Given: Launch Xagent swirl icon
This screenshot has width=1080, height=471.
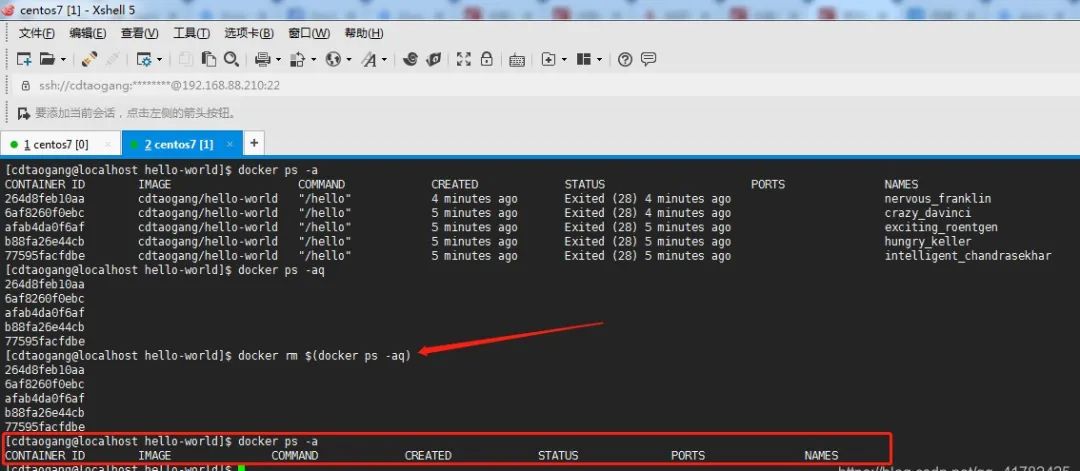Looking at the screenshot, I should 411,59.
